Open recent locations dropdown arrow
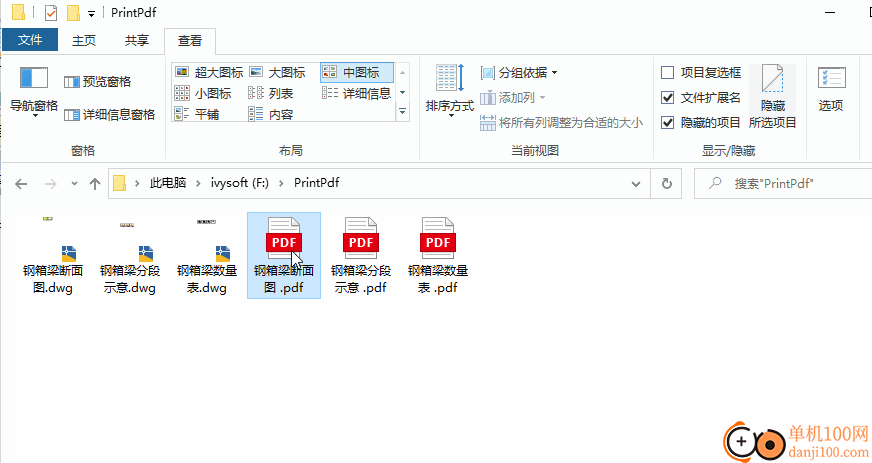Image resolution: width=872 pixels, height=463 pixels. 74,183
